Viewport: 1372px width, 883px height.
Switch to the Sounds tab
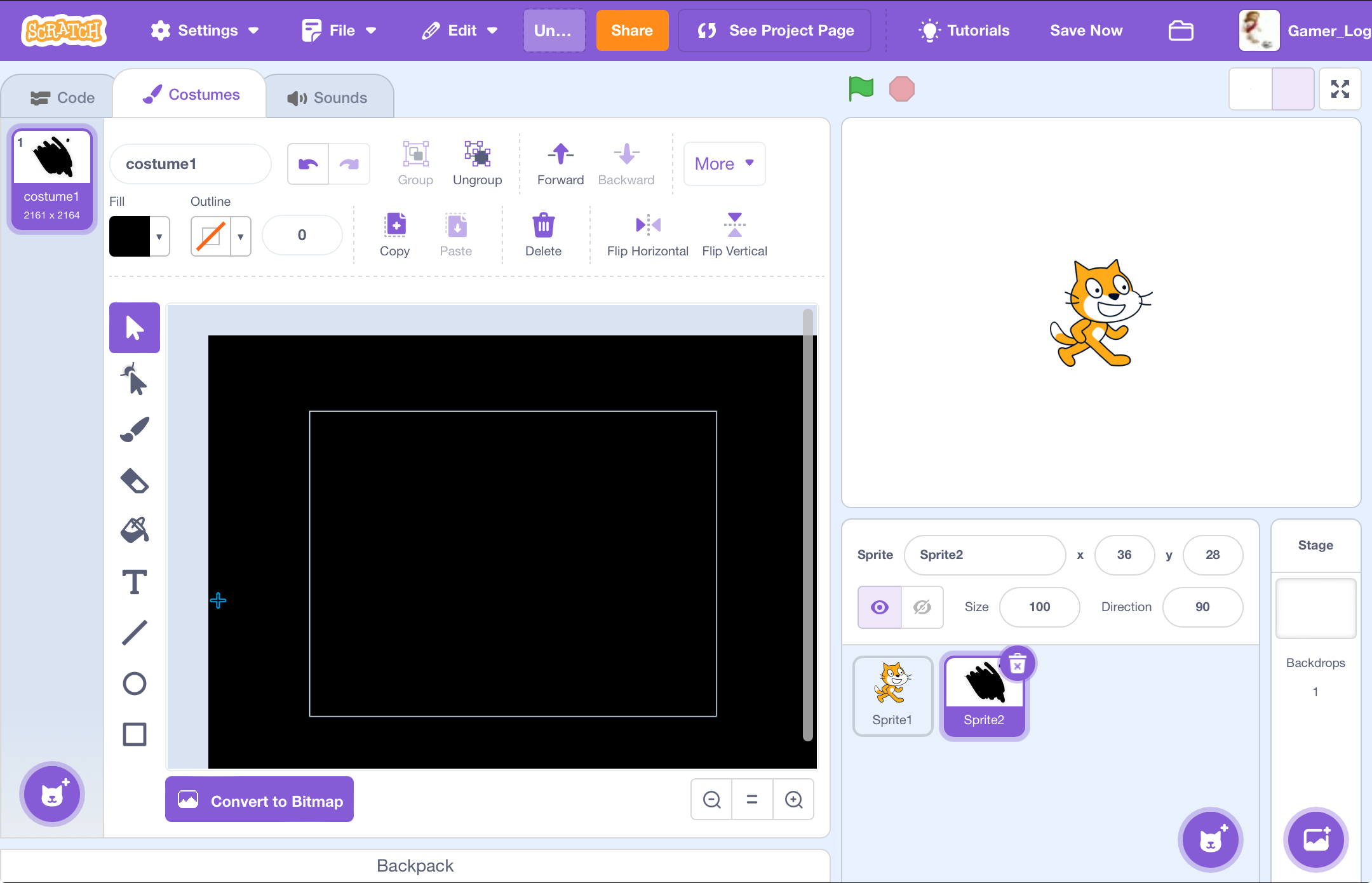pos(328,97)
